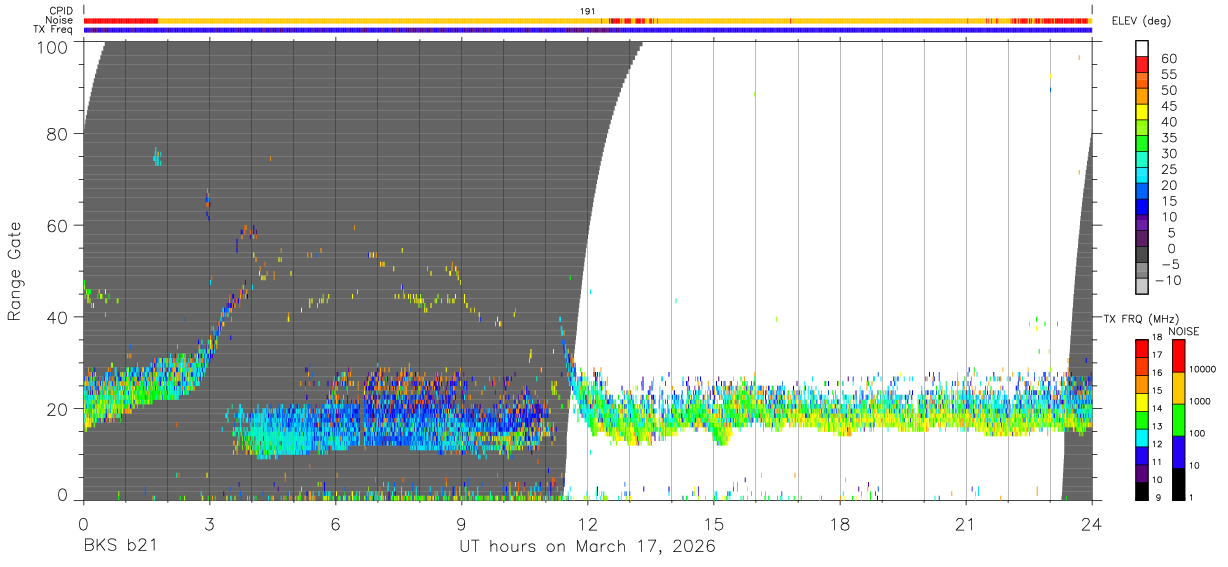Image resolution: width=1228 pixels, height=567 pixels.
Task: Click the 12 hour tick on time axis
Action: (x=587, y=524)
